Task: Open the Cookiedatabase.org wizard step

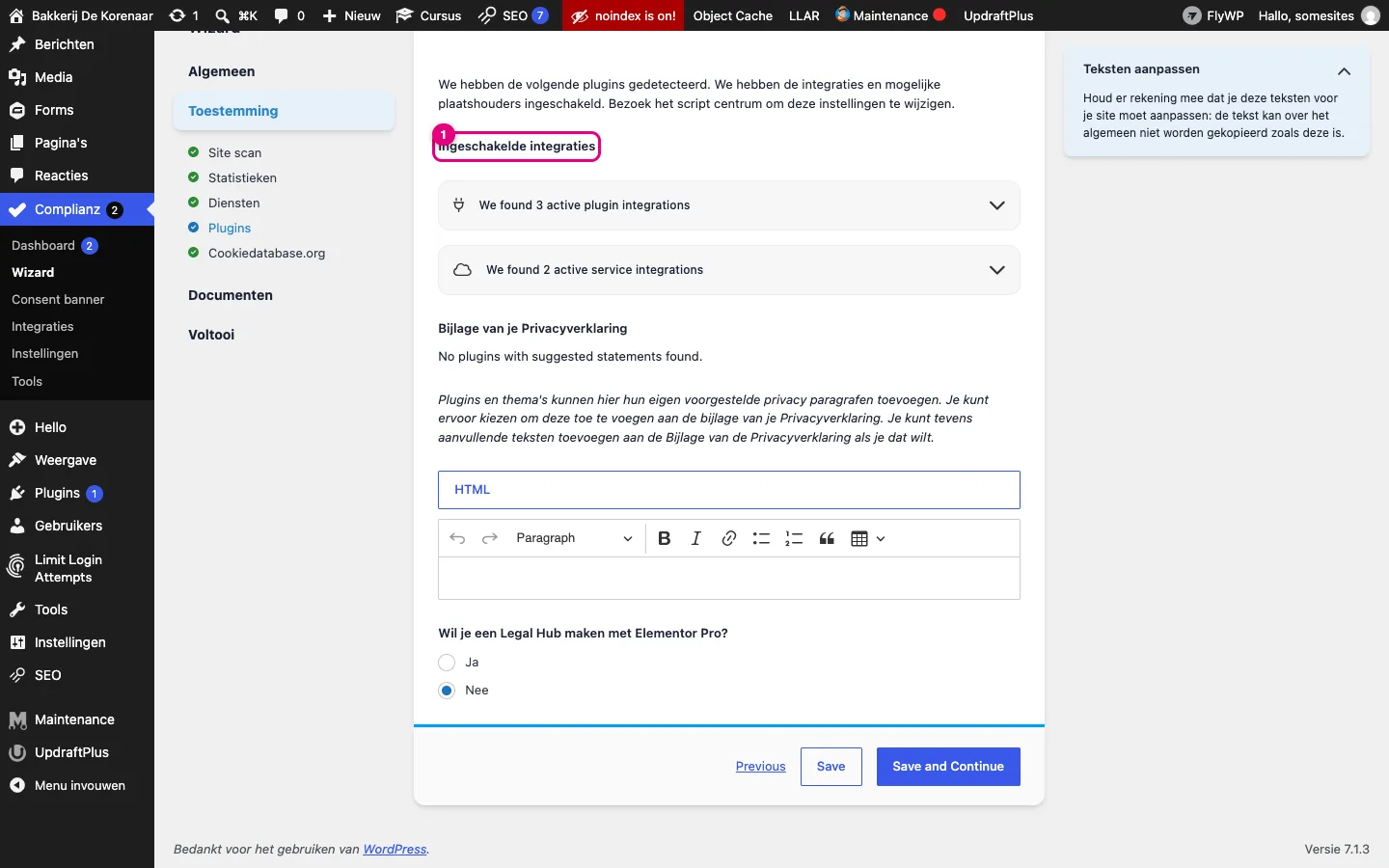Action: coord(266,253)
